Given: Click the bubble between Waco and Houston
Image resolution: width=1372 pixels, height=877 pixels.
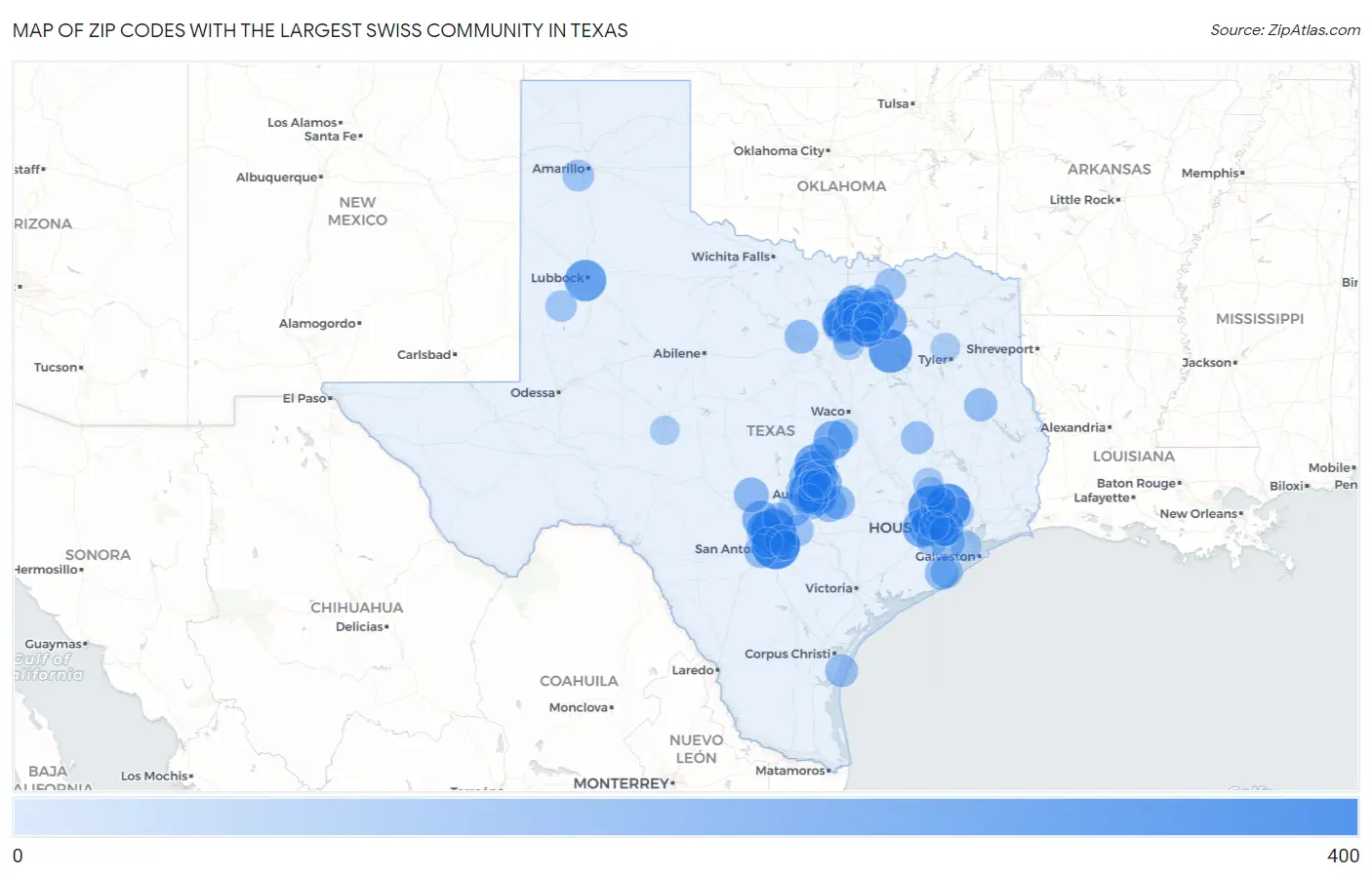Looking at the screenshot, I should point(917,437).
